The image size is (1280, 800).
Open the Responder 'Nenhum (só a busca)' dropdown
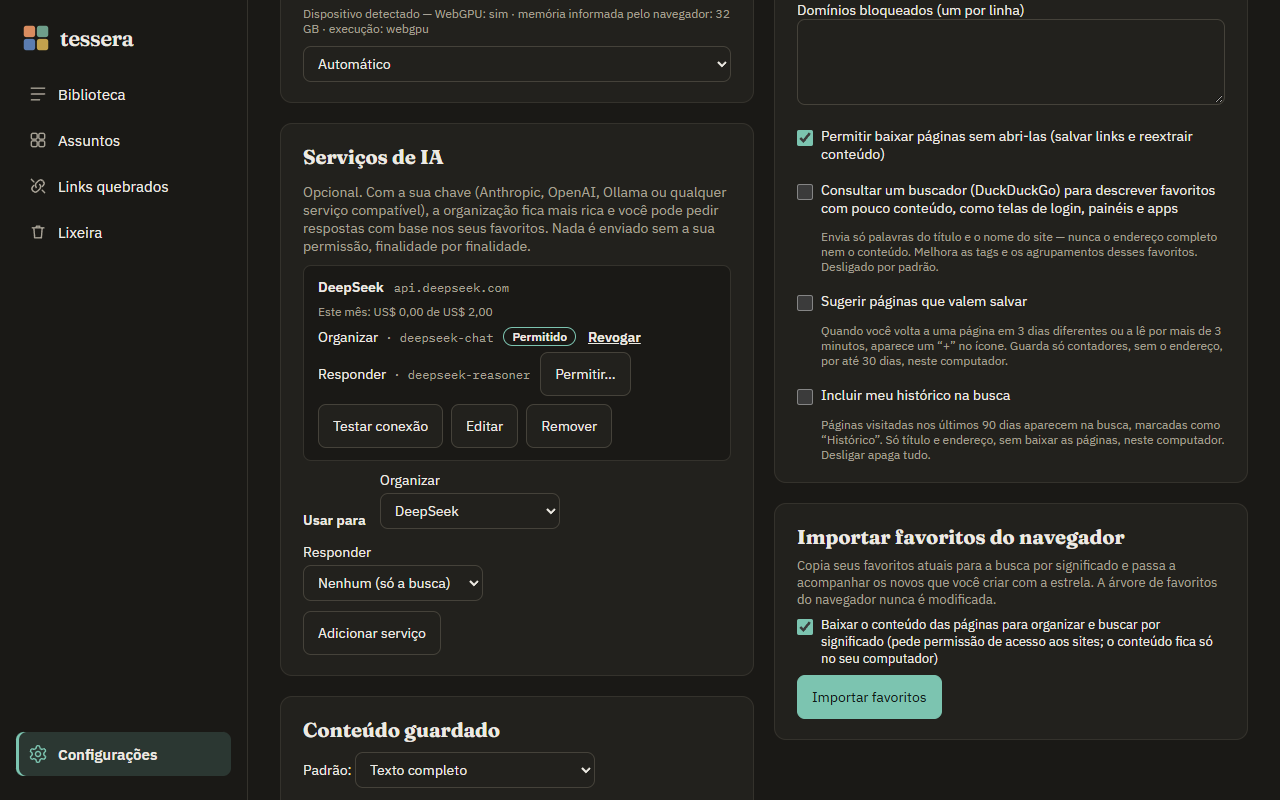pos(393,583)
